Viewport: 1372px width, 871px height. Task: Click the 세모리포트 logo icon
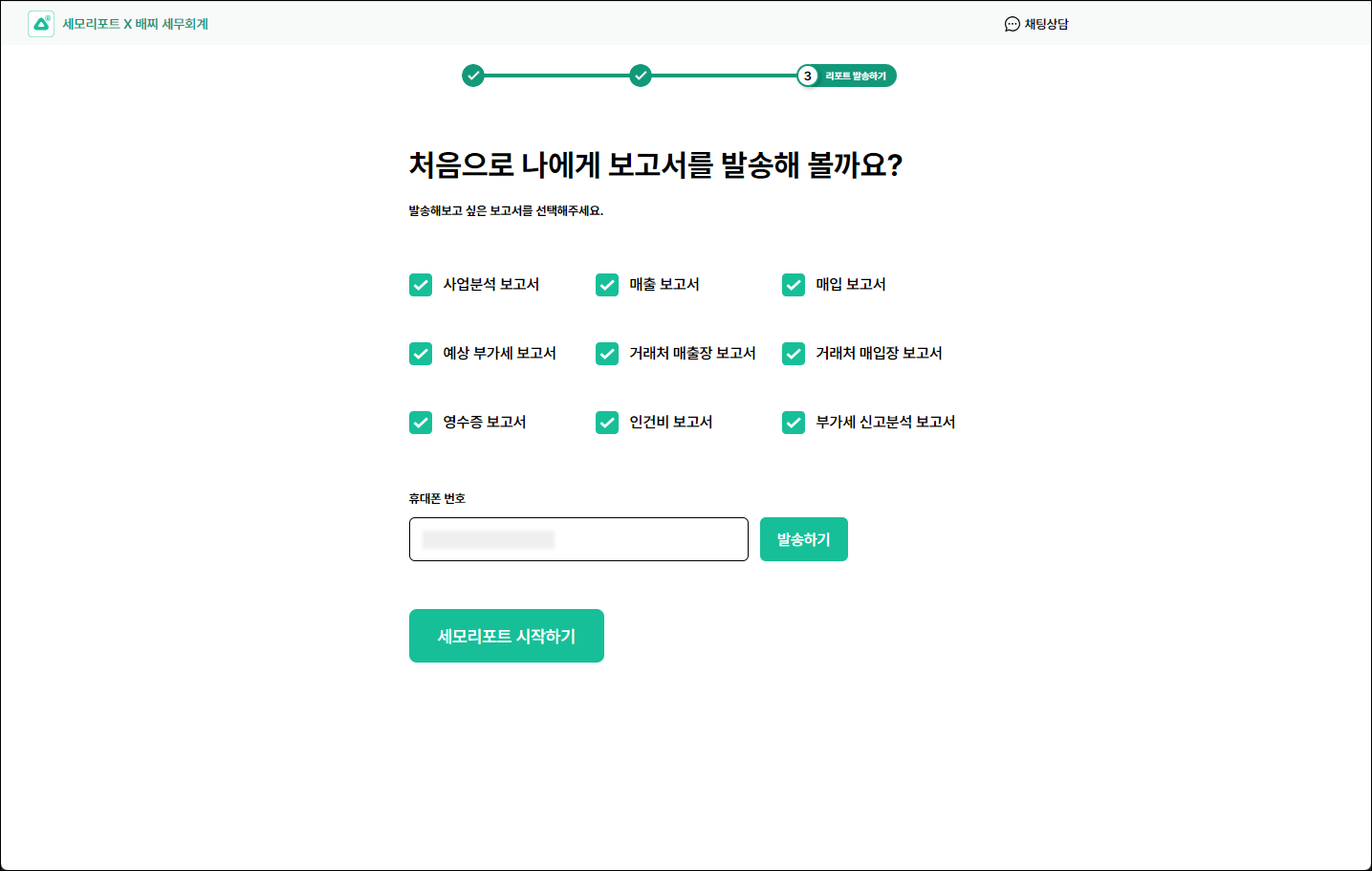(41, 24)
